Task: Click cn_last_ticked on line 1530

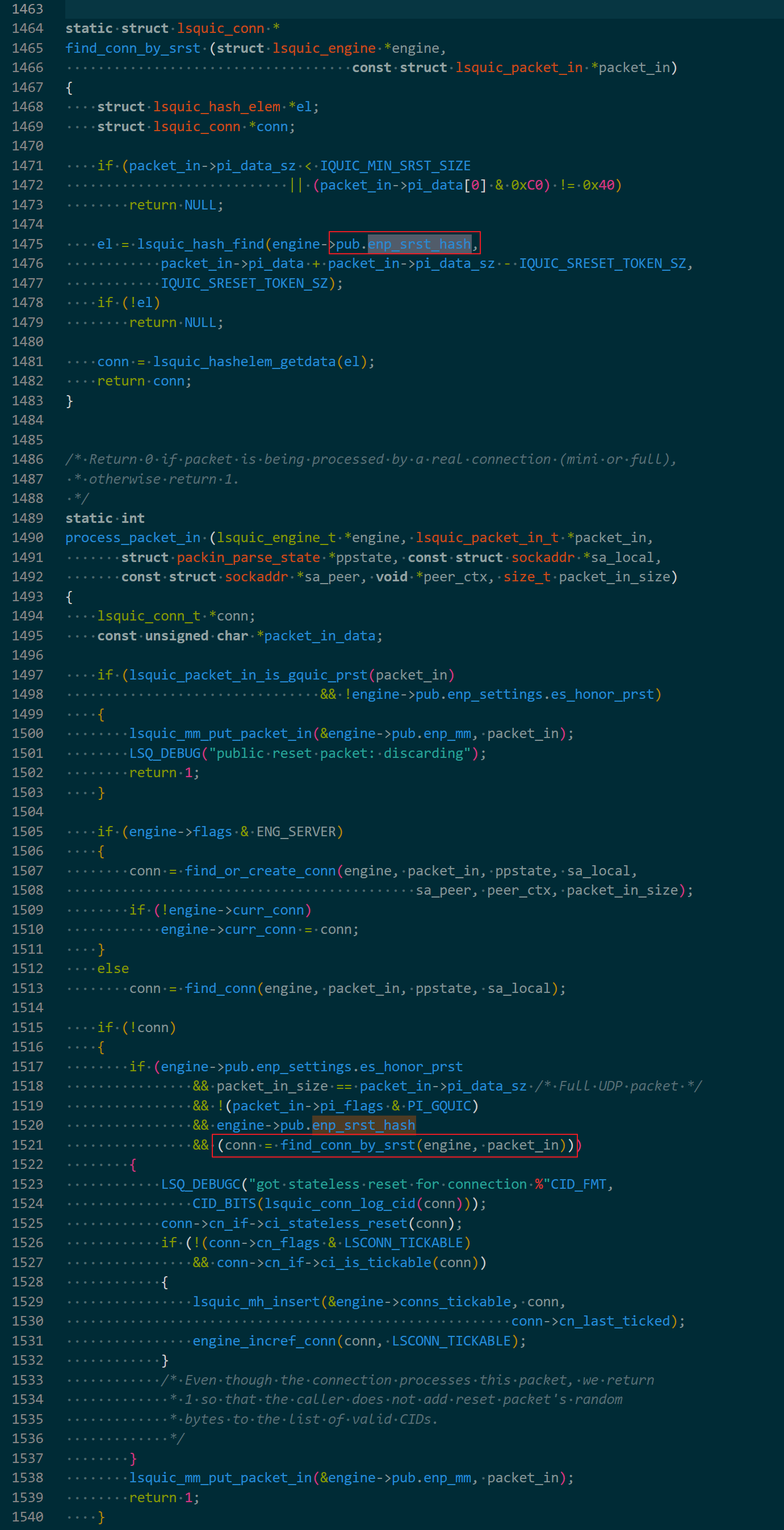Action: pyautogui.click(x=614, y=1321)
